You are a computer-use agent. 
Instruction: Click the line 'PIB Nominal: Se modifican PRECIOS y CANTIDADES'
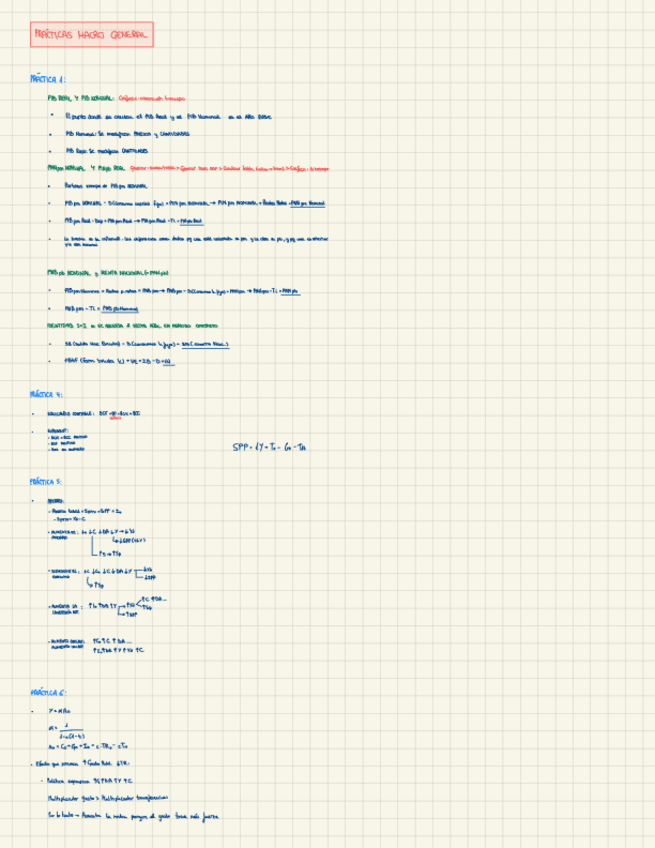(128, 134)
